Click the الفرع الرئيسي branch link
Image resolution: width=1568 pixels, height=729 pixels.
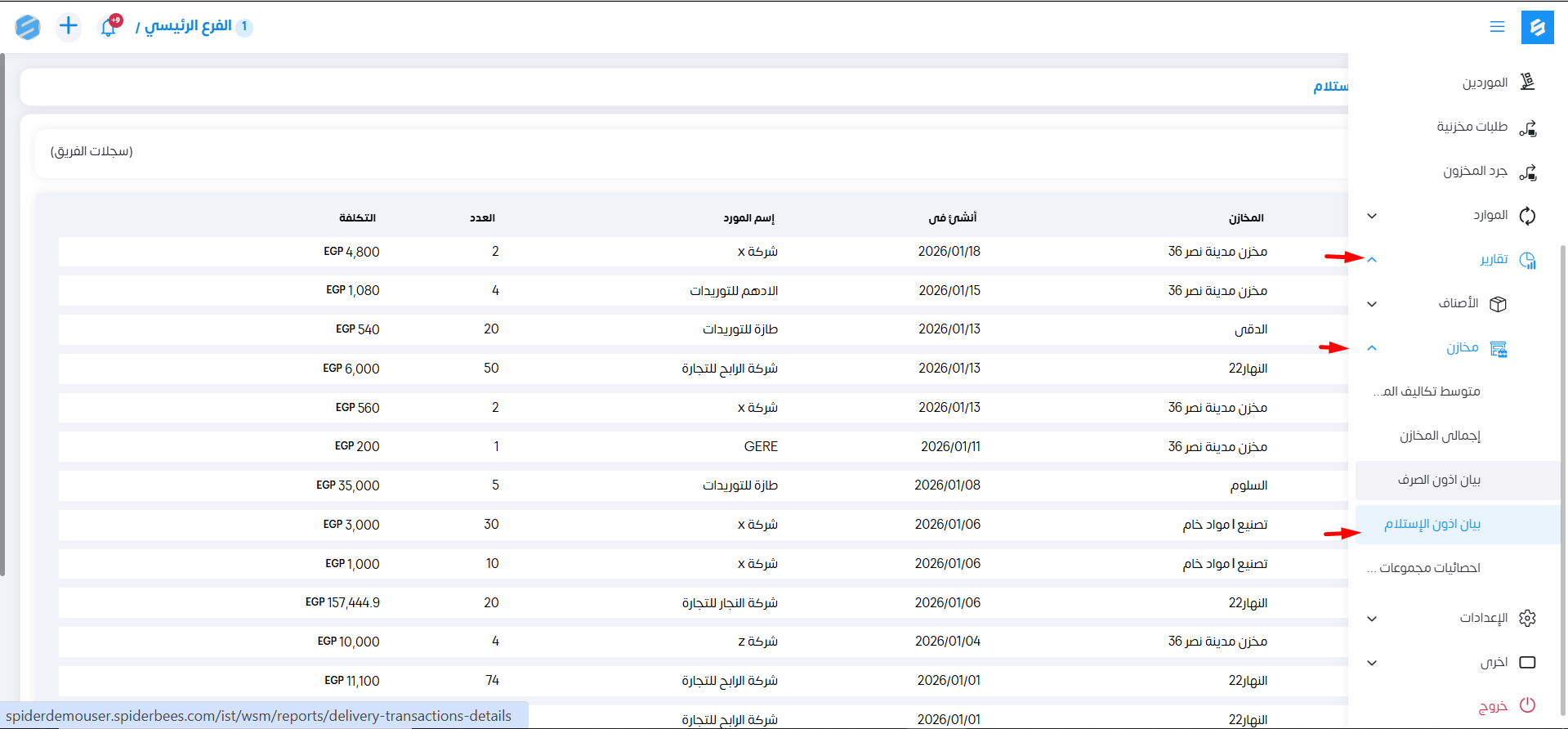189,26
